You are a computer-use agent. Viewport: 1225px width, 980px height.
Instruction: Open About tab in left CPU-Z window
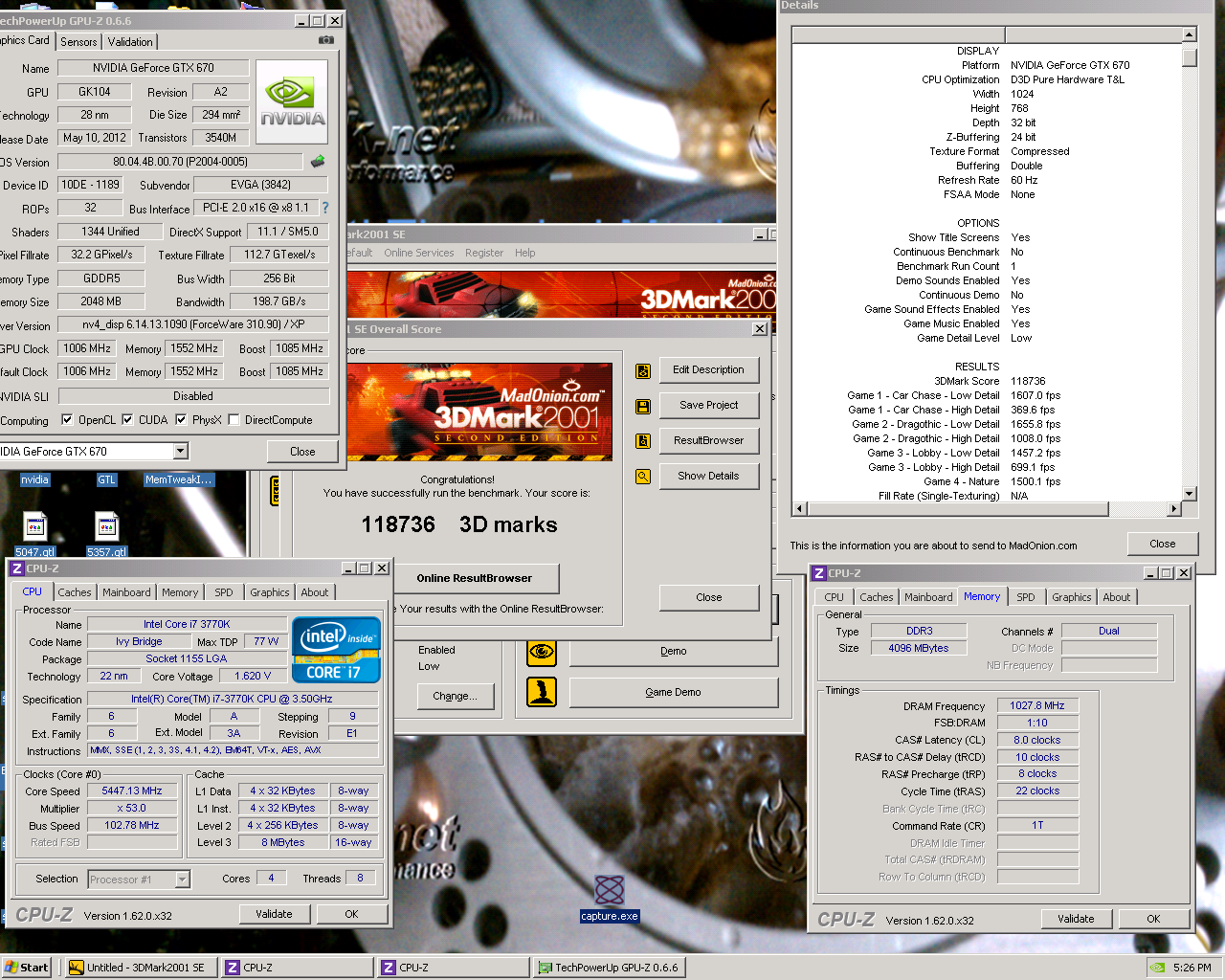point(315,592)
